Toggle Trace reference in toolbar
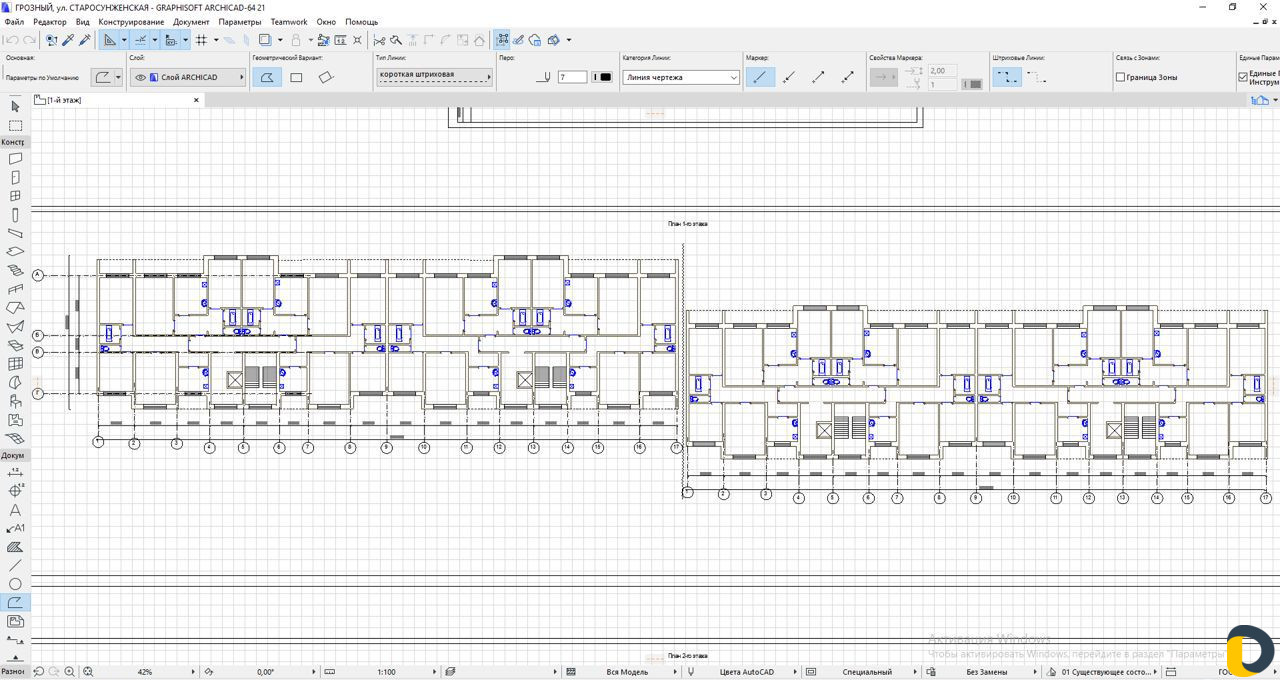The height and width of the screenshot is (680, 1280). pyautogui.click(x=265, y=40)
